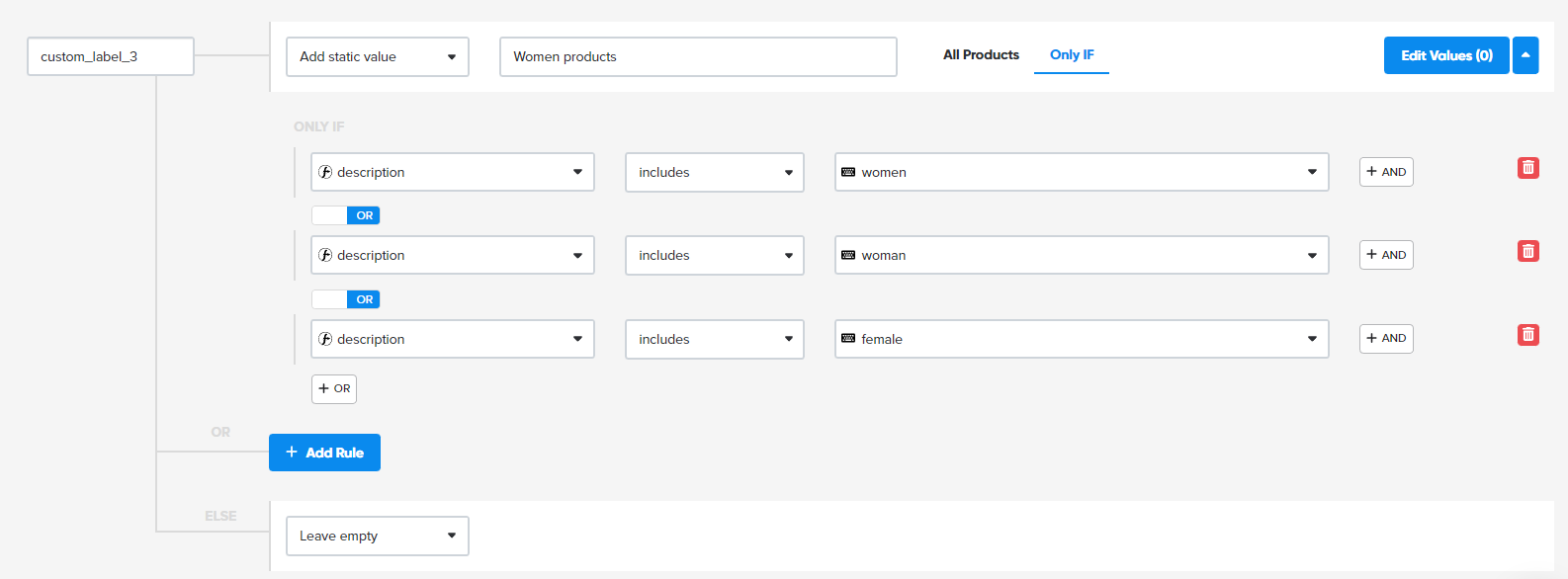Click the Add Rule button
This screenshot has width=1568, height=579.
pyautogui.click(x=324, y=453)
